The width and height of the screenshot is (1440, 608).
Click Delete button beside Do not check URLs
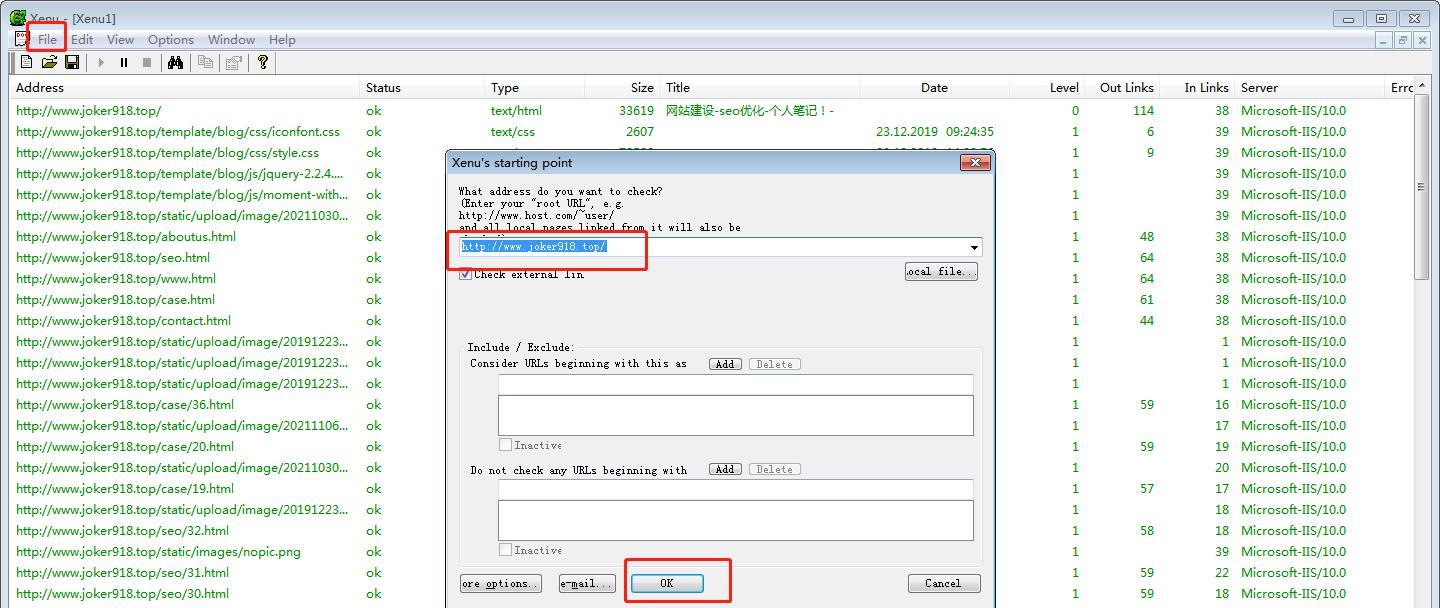(x=774, y=469)
